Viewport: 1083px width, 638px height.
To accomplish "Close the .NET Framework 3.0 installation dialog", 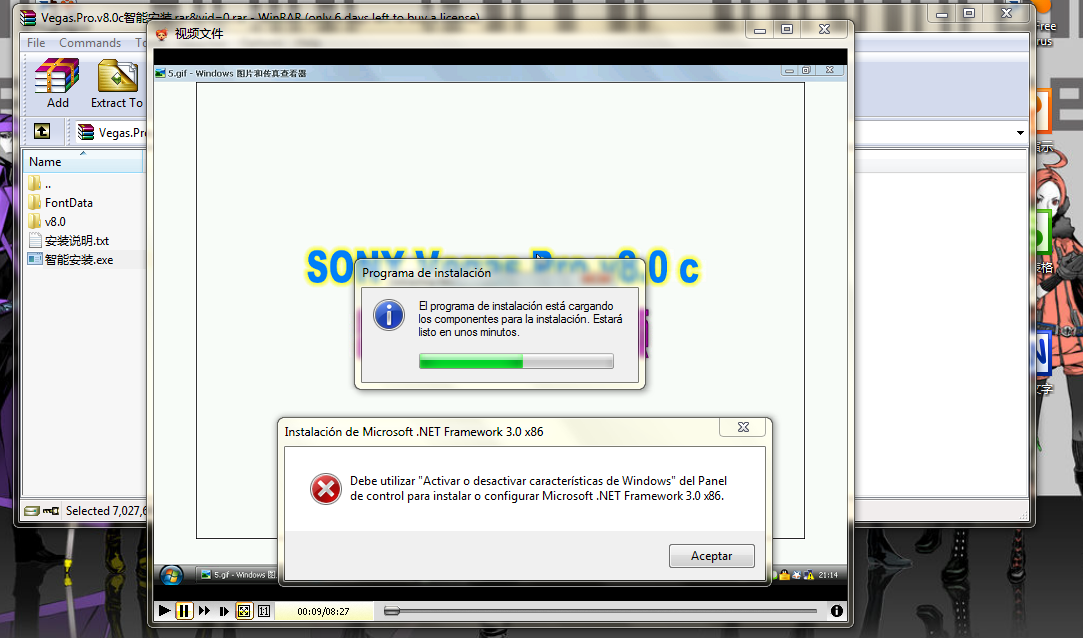I will (x=743, y=427).
